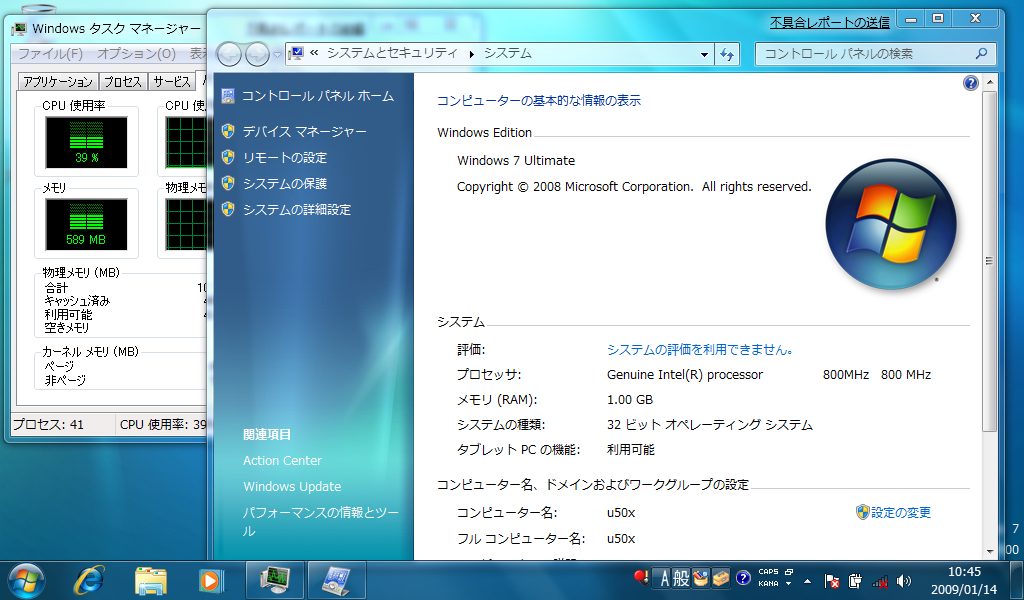Click 設定の変更 link
This screenshot has width=1024, height=600.
pyautogui.click(x=901, y=513)
